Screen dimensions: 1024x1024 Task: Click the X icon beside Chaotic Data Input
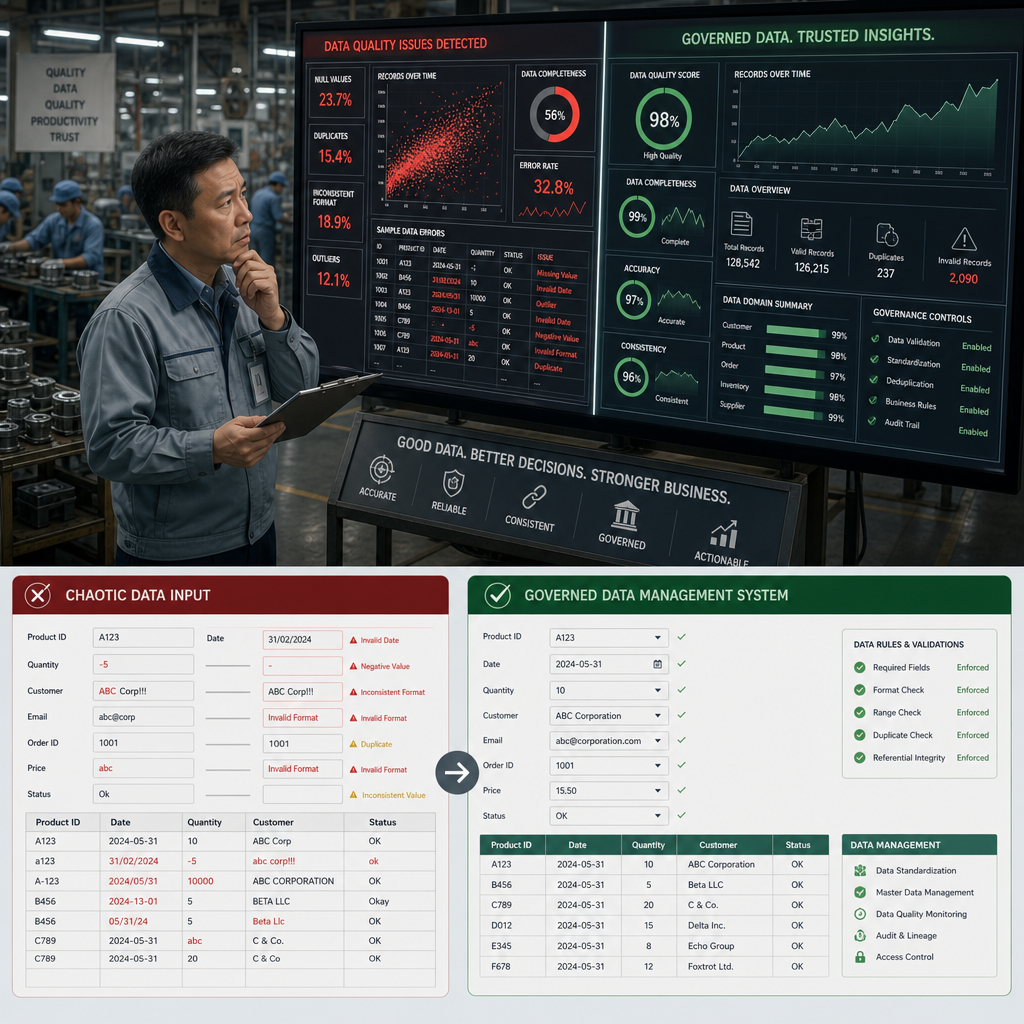click(x=38, y=595)
